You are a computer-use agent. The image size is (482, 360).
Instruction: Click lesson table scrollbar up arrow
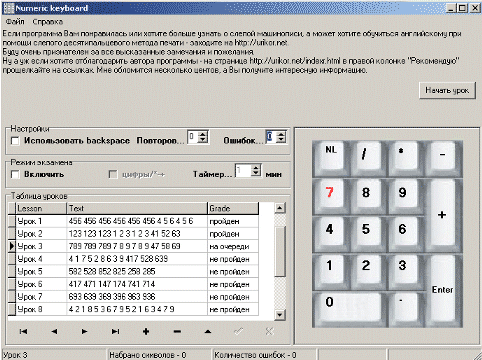coord(280,208)
